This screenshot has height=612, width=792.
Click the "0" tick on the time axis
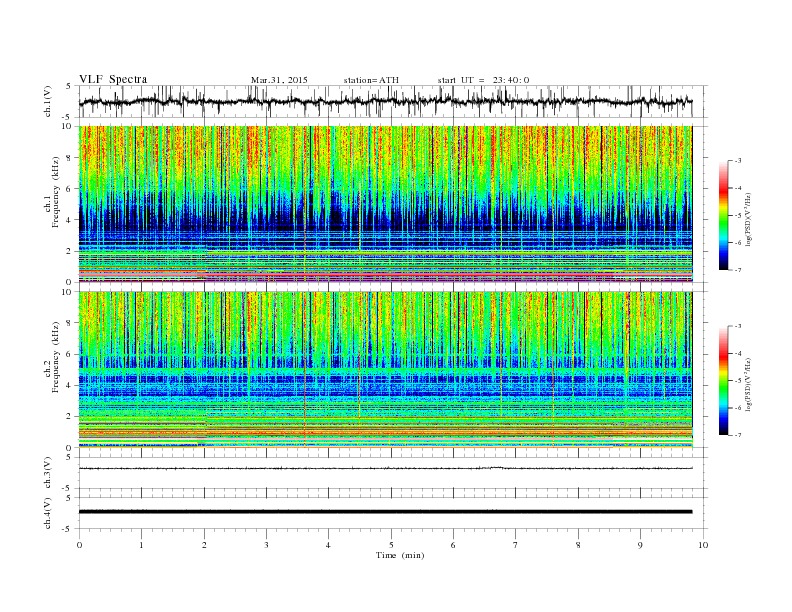pyautogui.click(x=79, y=545)
